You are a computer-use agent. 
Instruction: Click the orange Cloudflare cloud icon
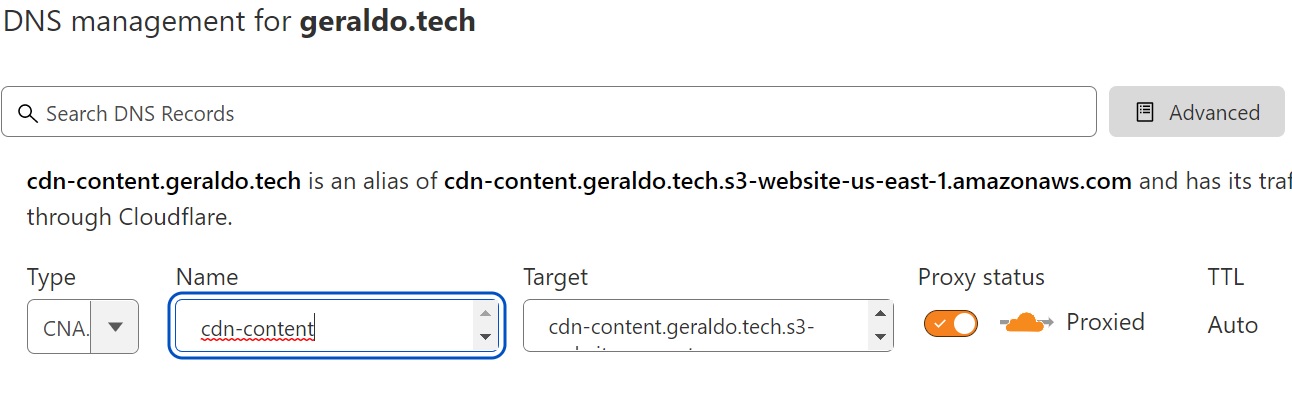pyautogui.click(x=1024, y=322)
